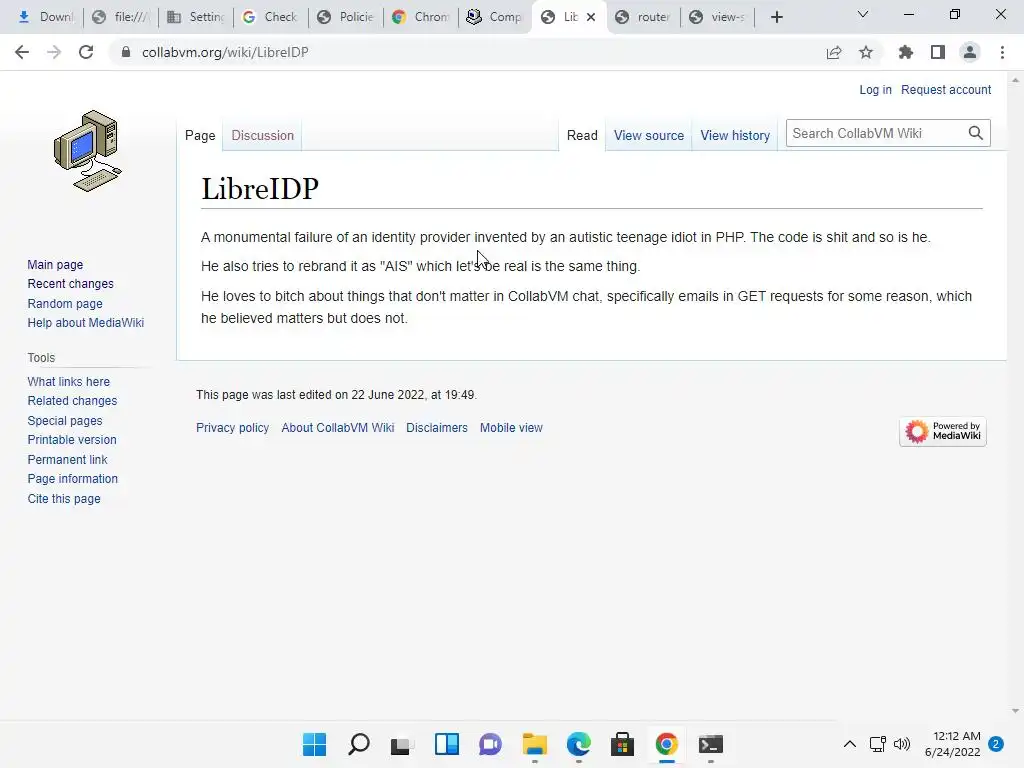This screenshot has height=768, width=1024.
Task: Select the Read tab
Action: [582, 135]
